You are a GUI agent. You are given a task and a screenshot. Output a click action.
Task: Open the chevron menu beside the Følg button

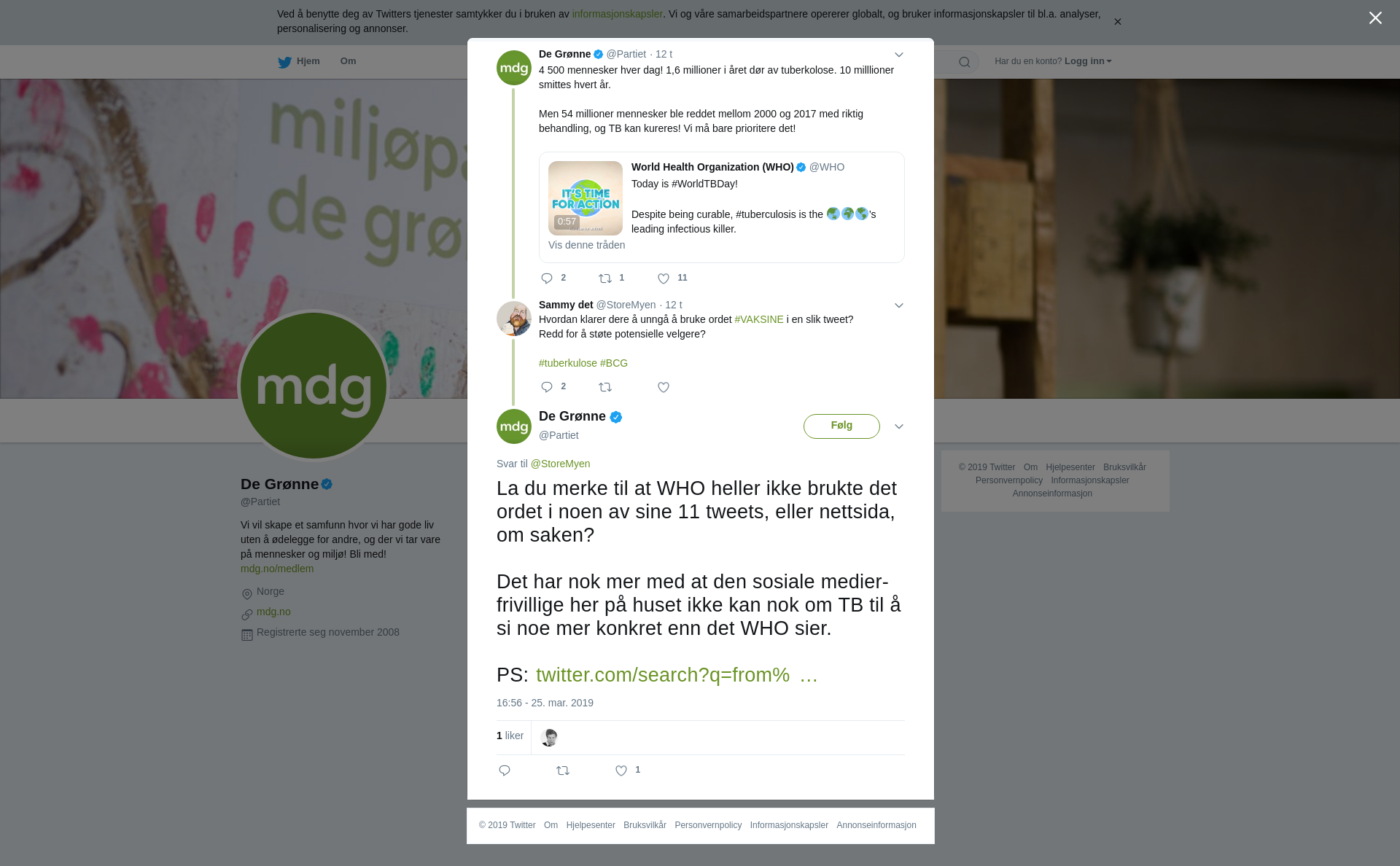coord(899,426)
